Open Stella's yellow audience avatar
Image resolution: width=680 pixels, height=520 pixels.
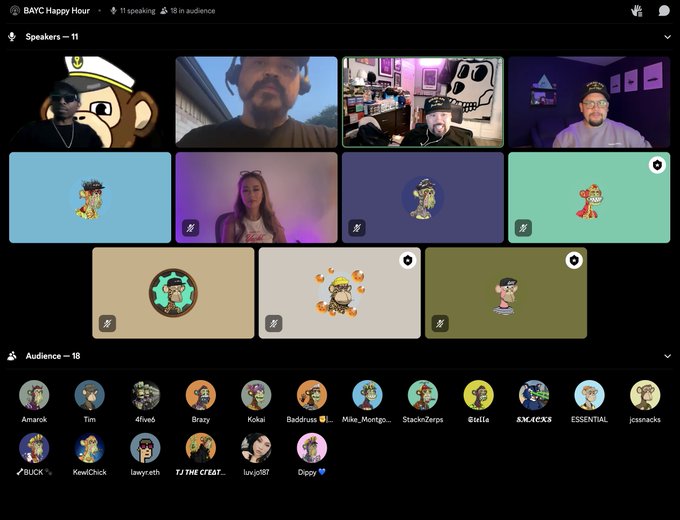pos(478,395)
